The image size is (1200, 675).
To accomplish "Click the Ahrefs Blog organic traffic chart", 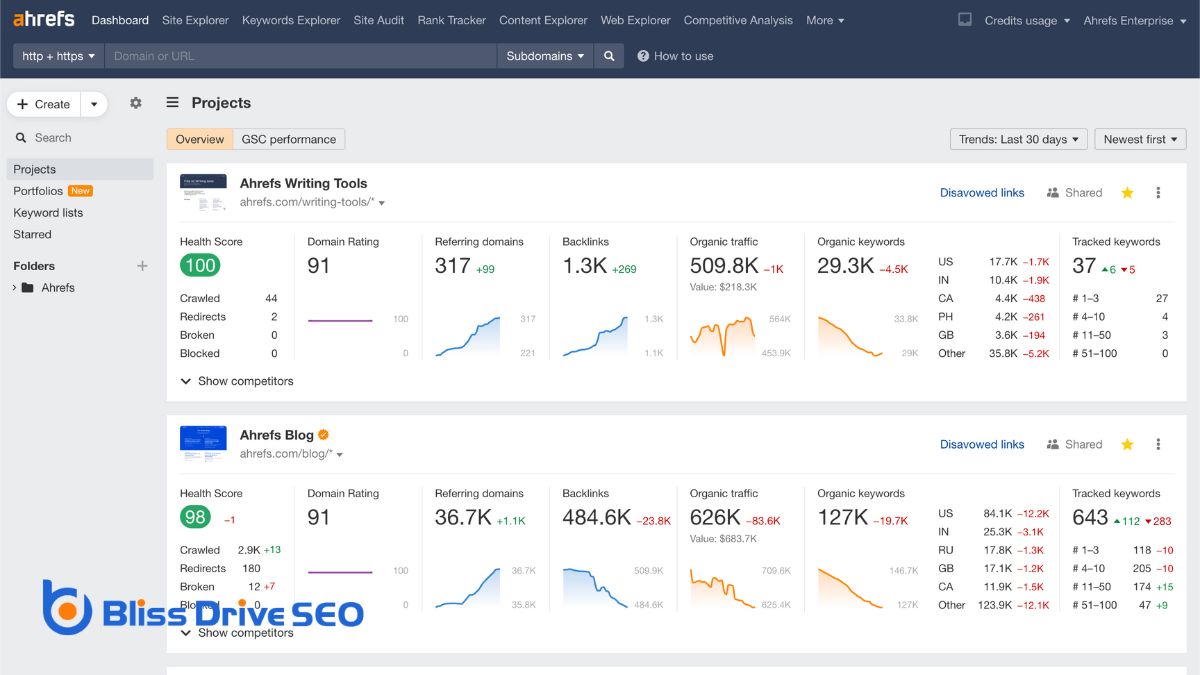I will (722, 588).
